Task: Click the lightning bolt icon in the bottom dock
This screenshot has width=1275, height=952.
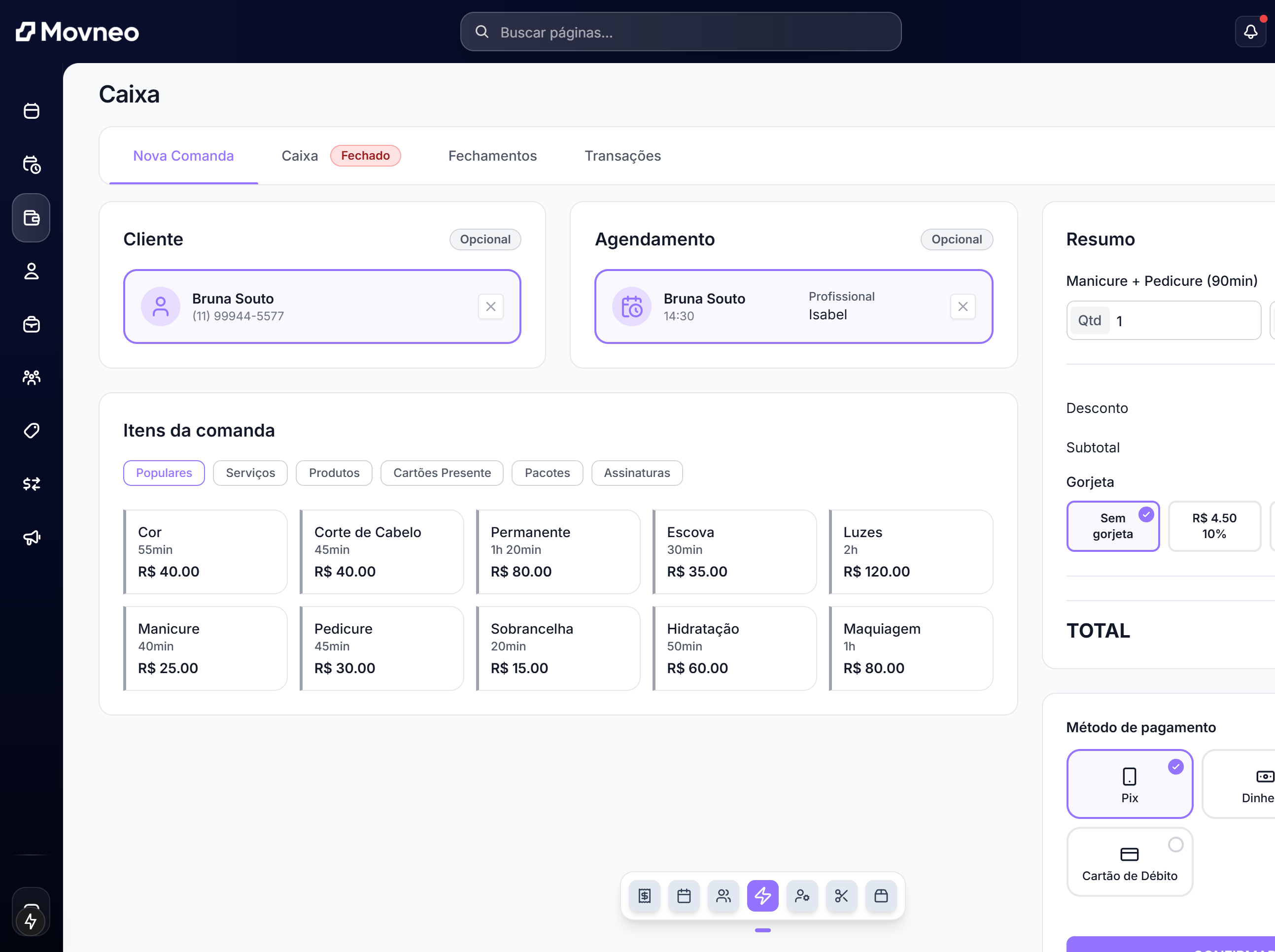Action: tap(762, 895)
